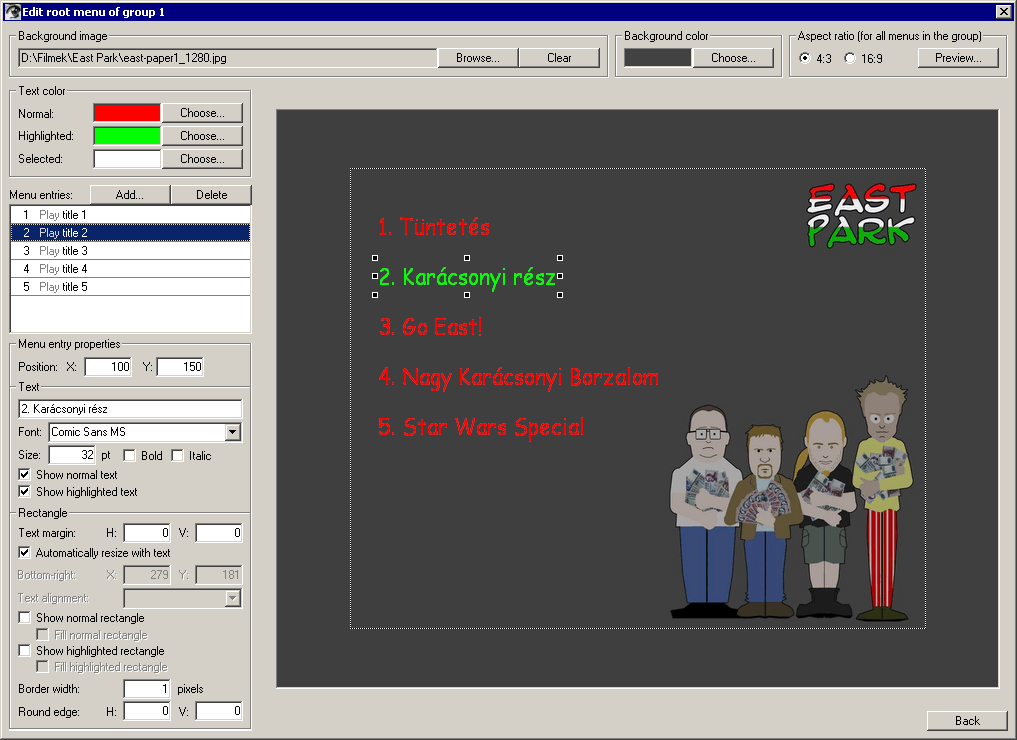Click '2. Karácsonyi rész' in the preview
The height and width of the screenshot is (740, 1017).
click(x=467, y=277)
